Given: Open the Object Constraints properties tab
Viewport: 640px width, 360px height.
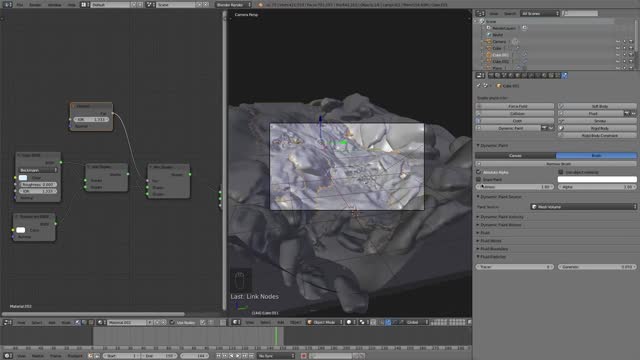Looking at the screenshot, I should pyautogui.click(x=524, y=76).
